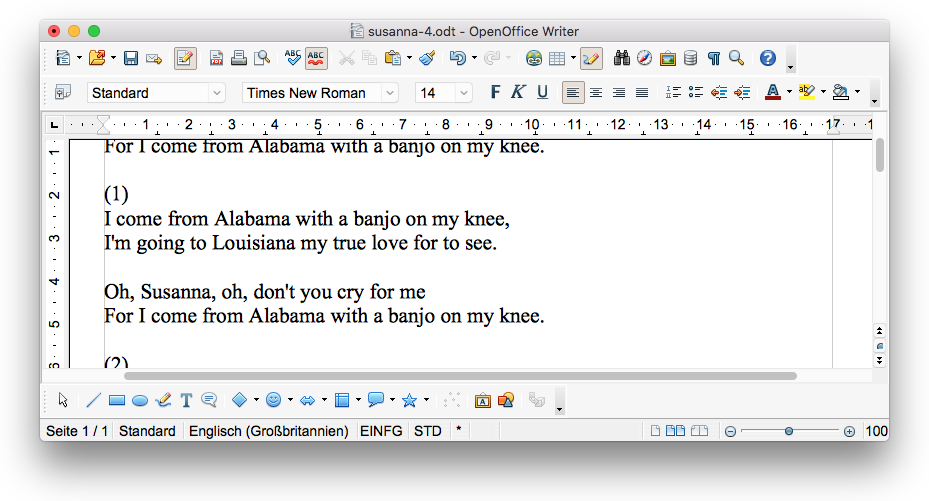Align text left
This screenshot has width=929, height=501.
[x=573, y=92]
